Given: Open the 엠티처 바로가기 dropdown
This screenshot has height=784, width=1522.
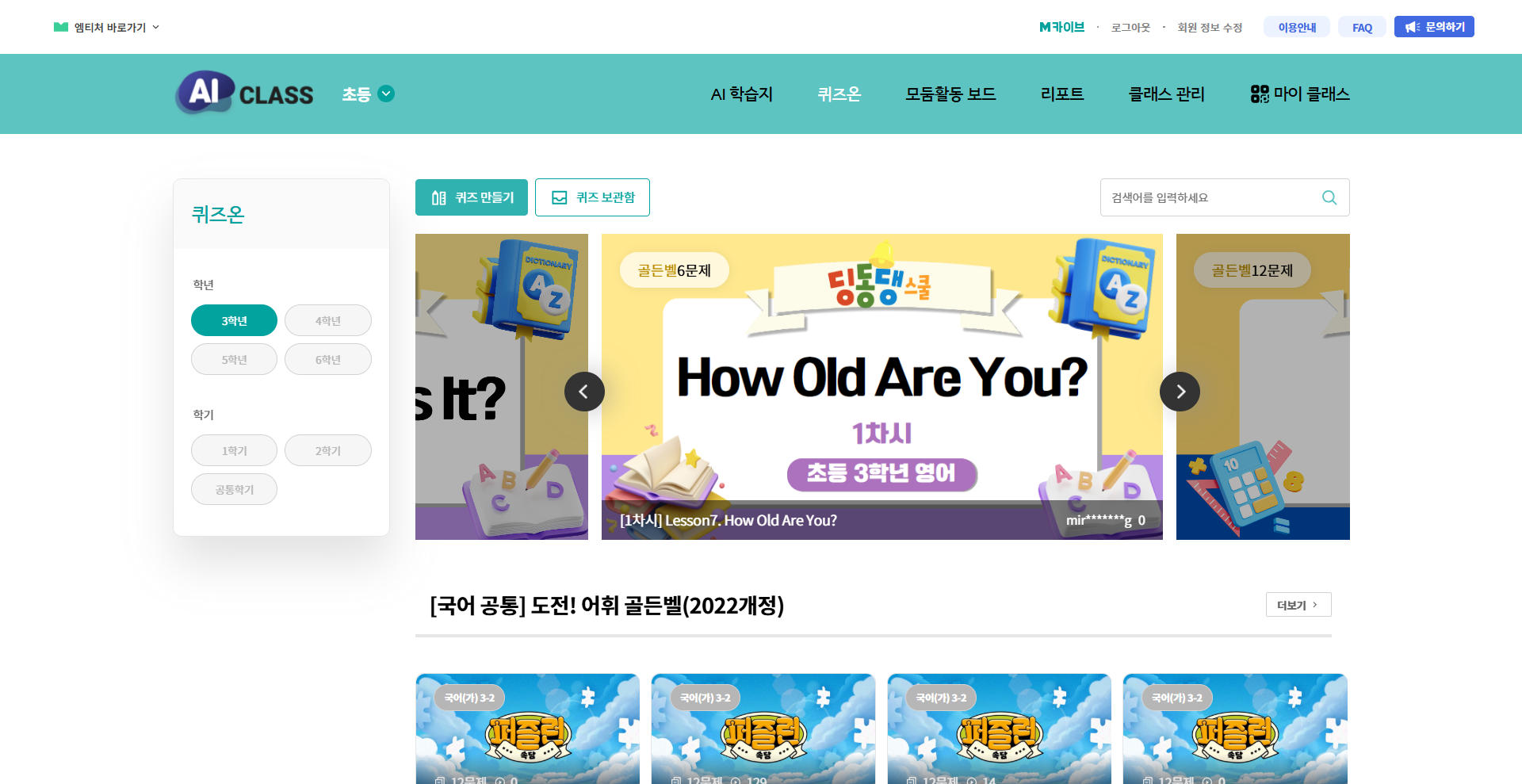Looking at the screenshot, I should [x=107, y=27].
